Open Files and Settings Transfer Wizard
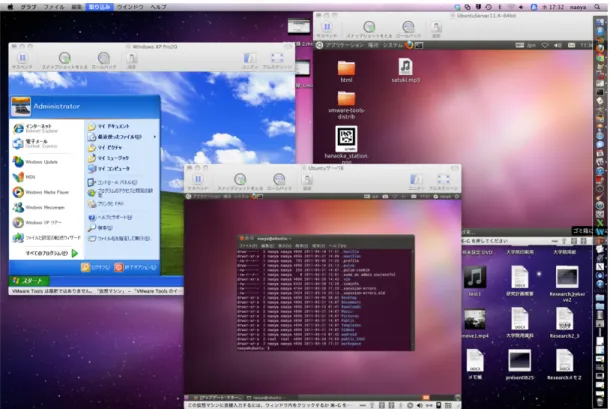The width and height of the screenshot is (610, 409). [x=47, y=238]
